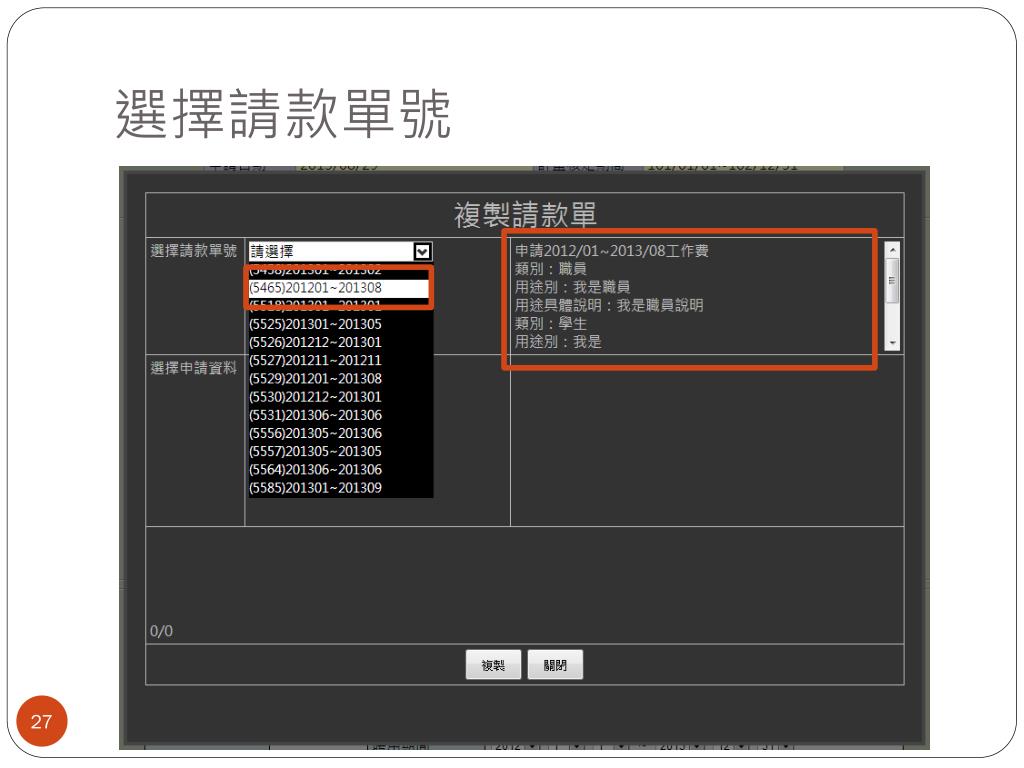This screenshot has width=1024, height=768.
Task: Click text 申請2012/01~2013/08工作費
Action: (x=612, y=251)
